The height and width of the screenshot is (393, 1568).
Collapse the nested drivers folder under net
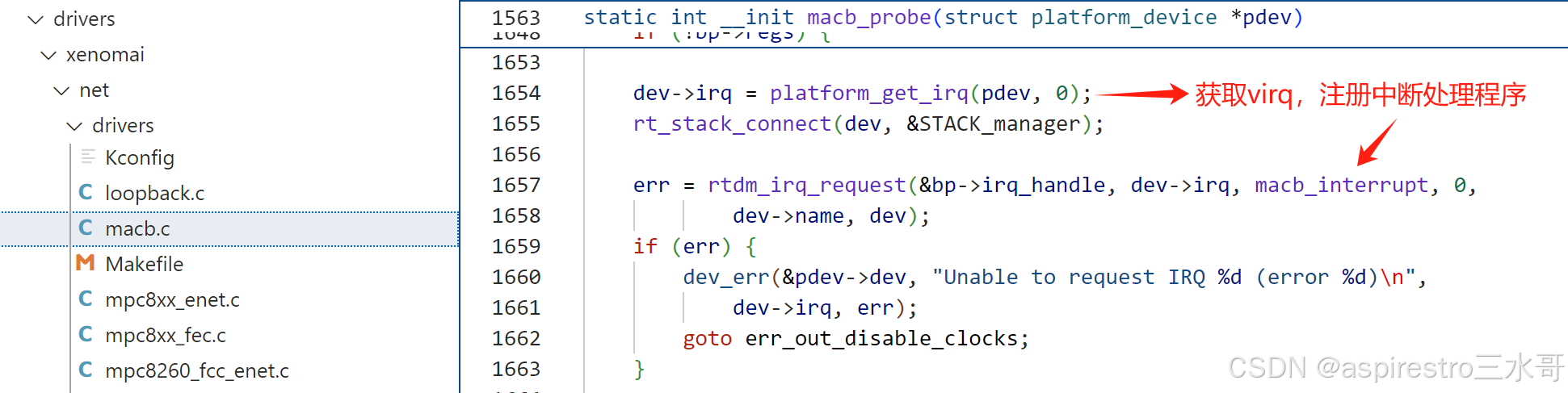[74, 126]
